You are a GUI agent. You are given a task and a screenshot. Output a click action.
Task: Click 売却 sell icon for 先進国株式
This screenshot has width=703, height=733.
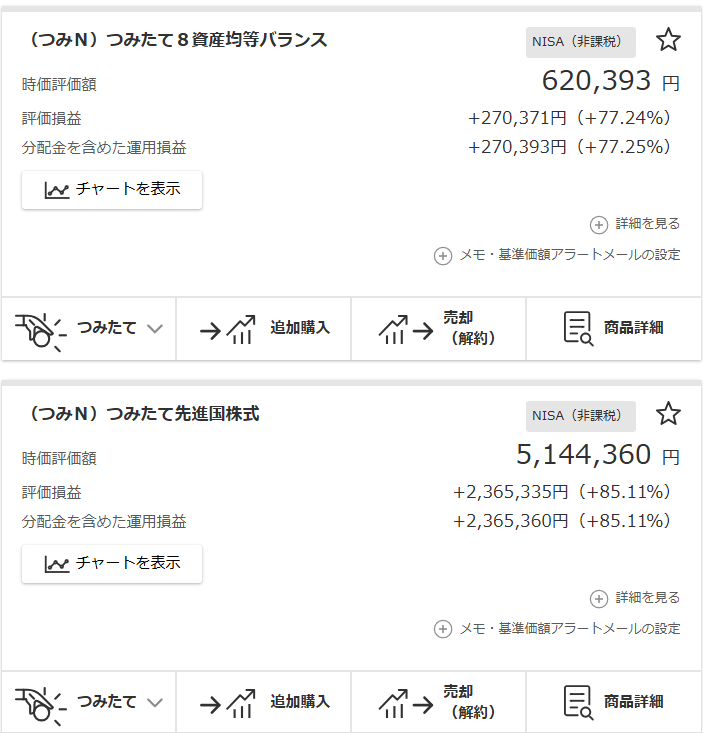406,702
